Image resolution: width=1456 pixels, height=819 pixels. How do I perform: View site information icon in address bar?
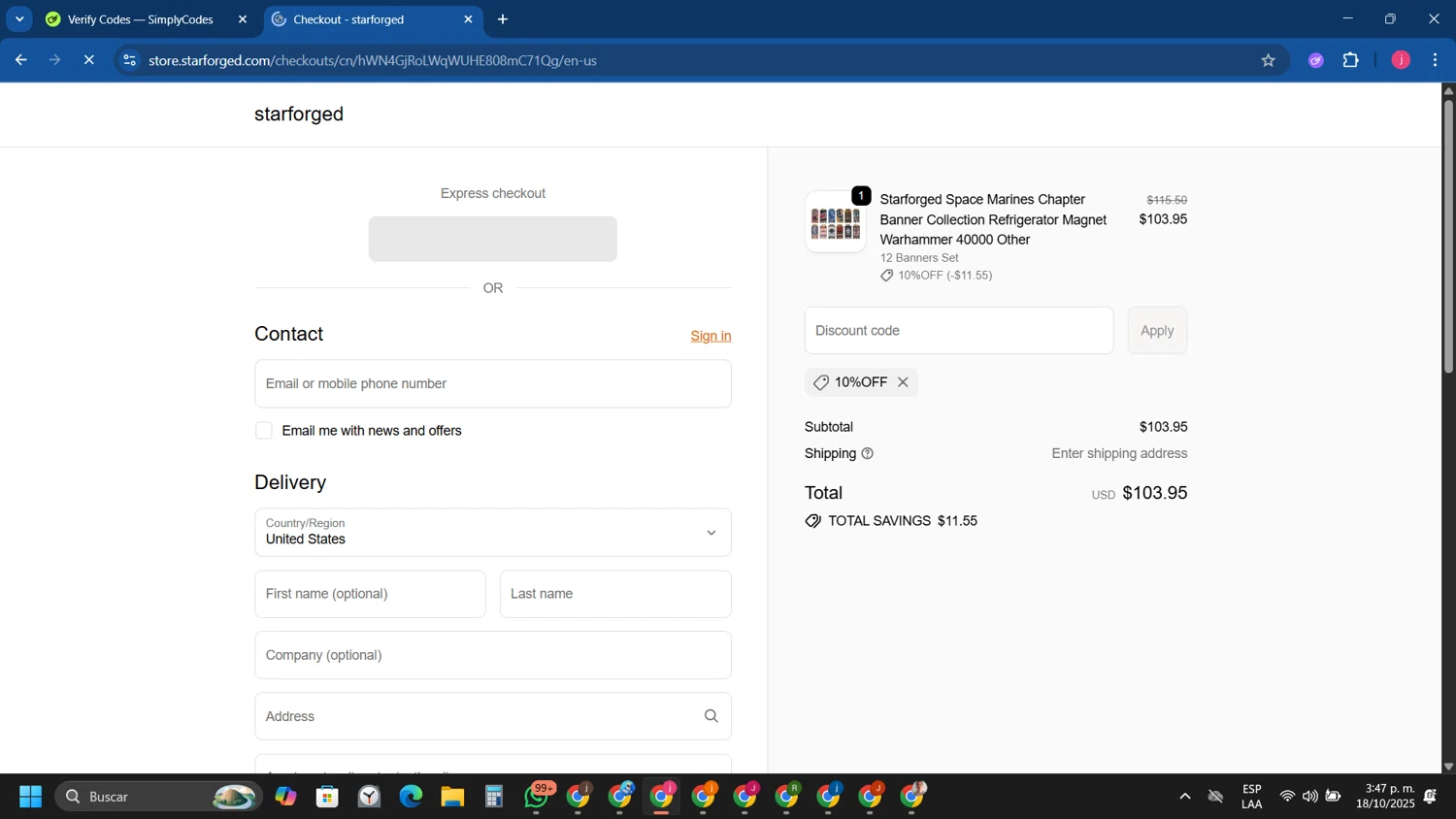pos(129,60)
